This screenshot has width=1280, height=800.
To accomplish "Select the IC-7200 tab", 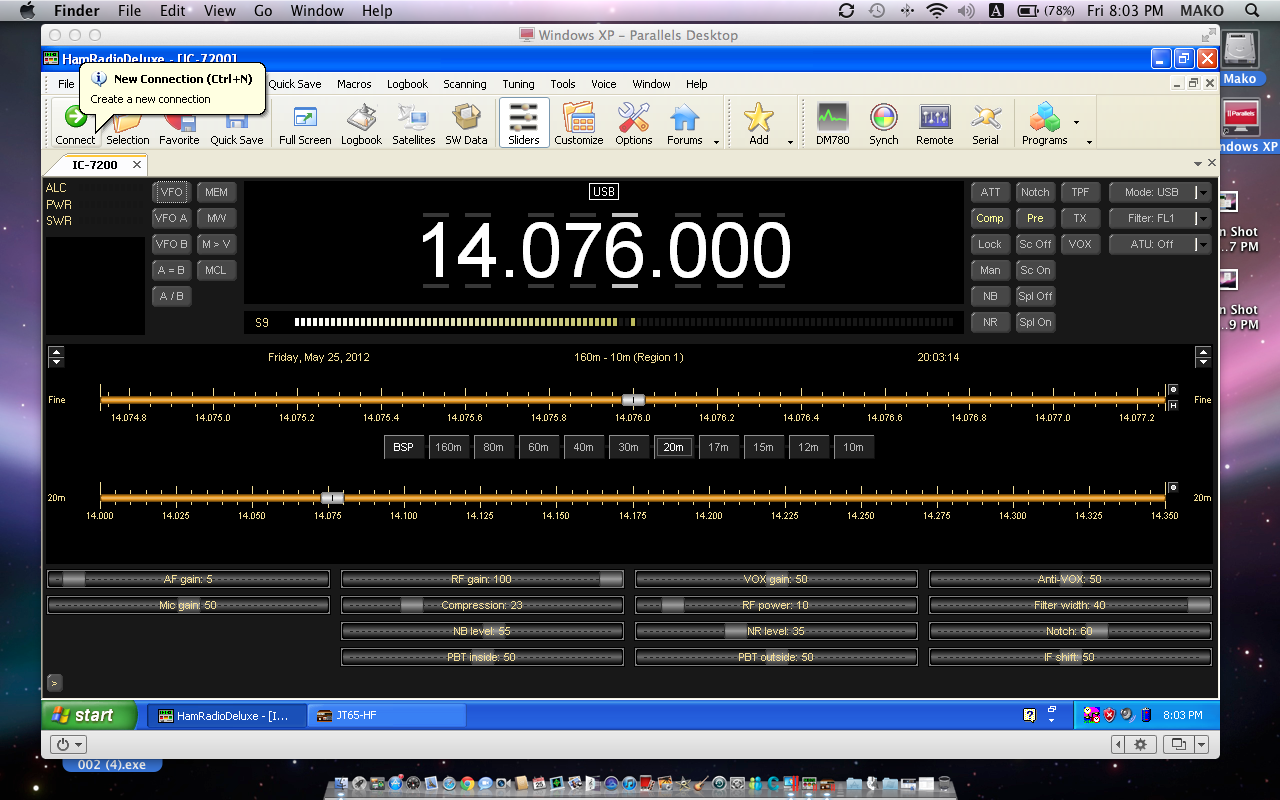I will click(x=95, y=165).
